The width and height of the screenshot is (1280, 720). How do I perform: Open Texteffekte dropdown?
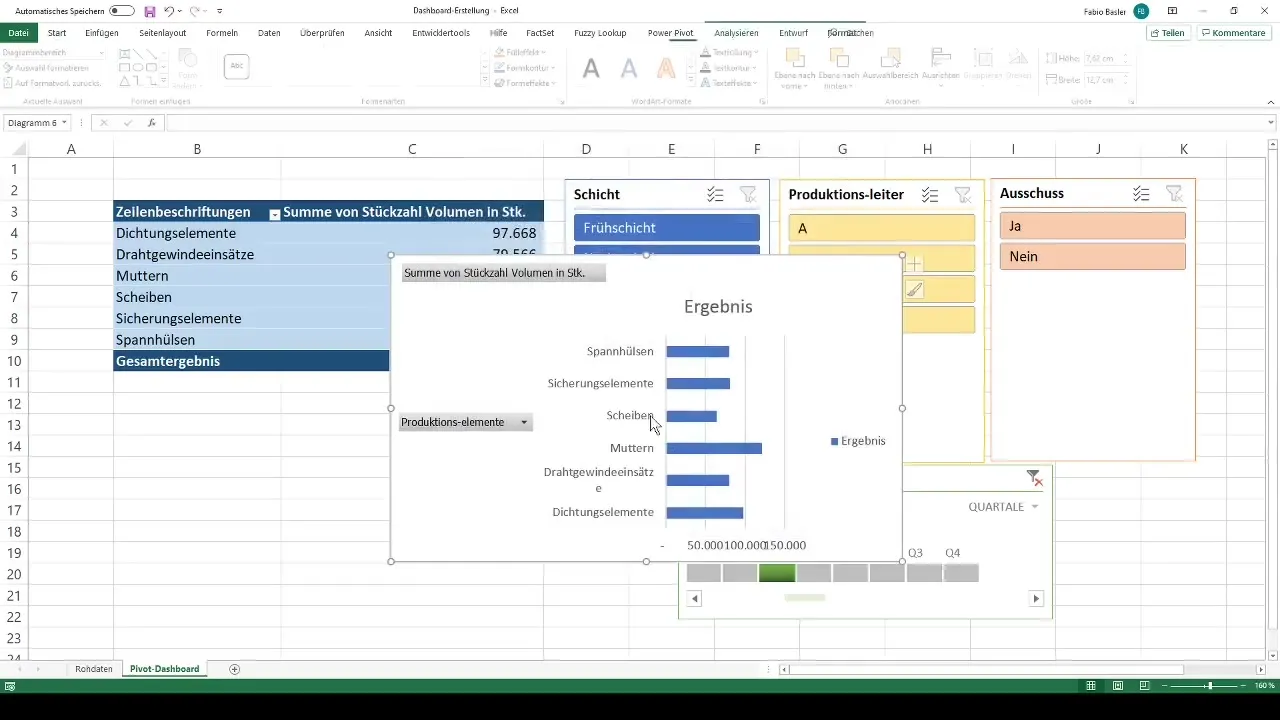point(728,83)
